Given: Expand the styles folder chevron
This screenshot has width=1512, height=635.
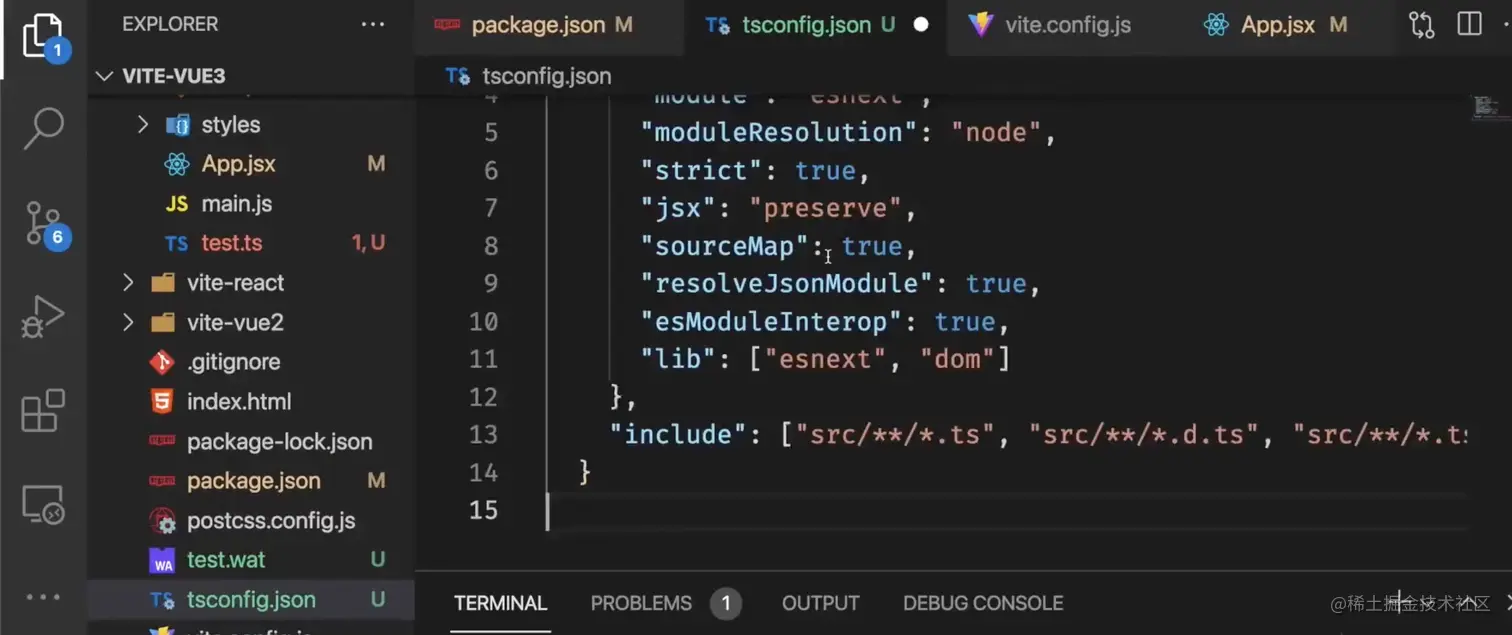Looking at the screenshot, I should tap(142, 125).
